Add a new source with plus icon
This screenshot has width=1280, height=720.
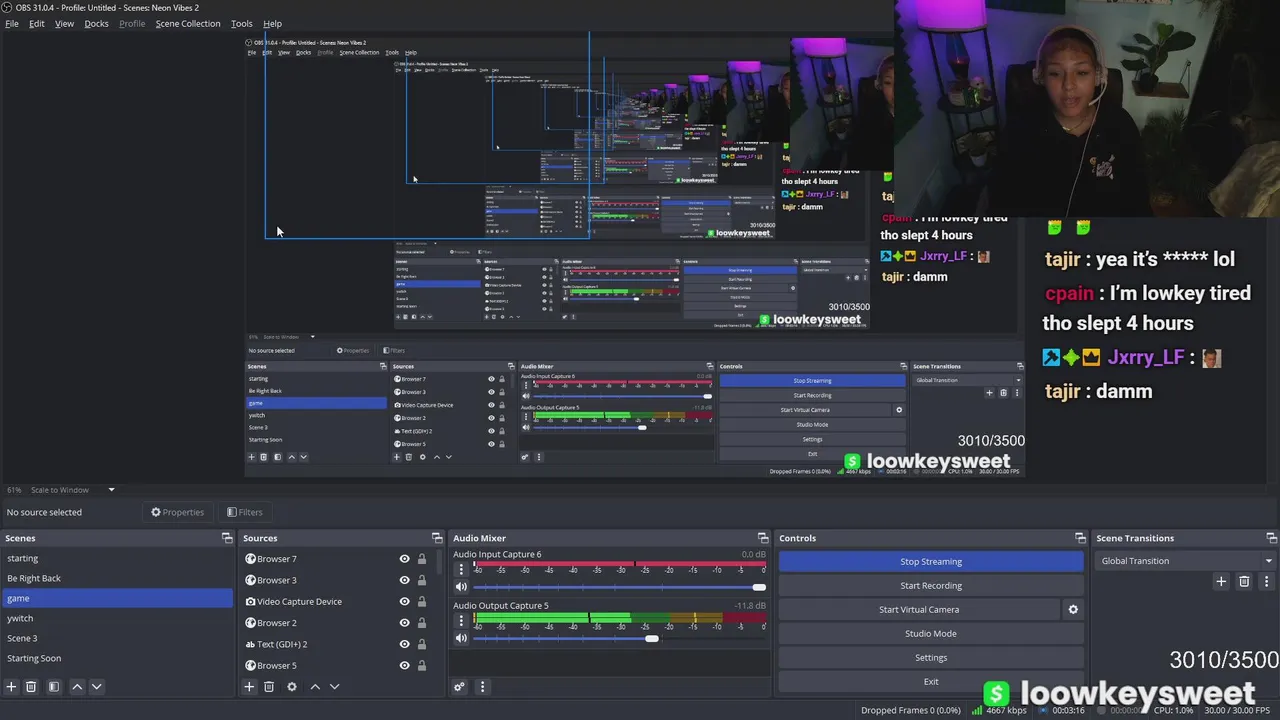click(249, 687)
